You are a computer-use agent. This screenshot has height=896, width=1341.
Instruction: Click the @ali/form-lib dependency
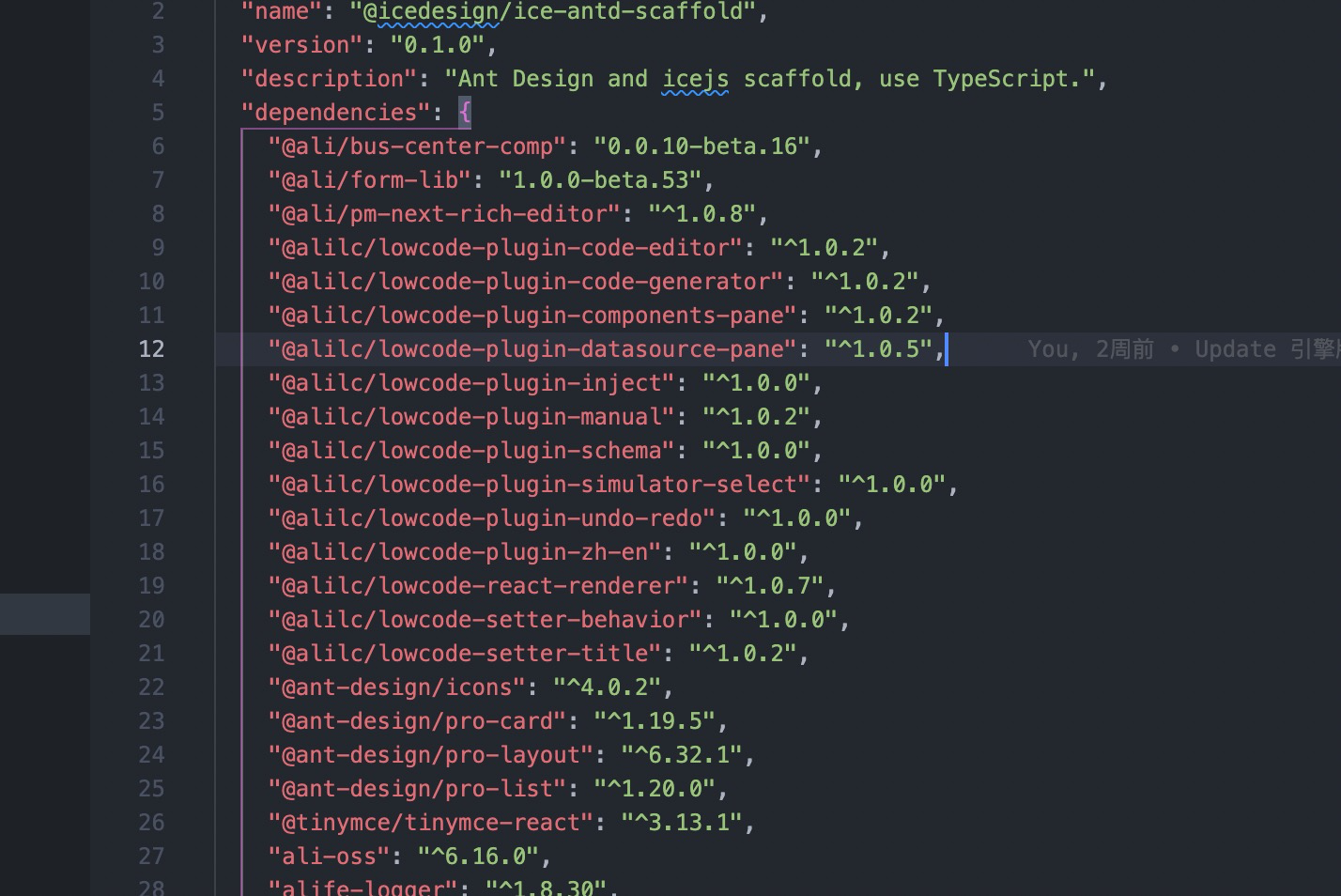(x=370, y=180)
